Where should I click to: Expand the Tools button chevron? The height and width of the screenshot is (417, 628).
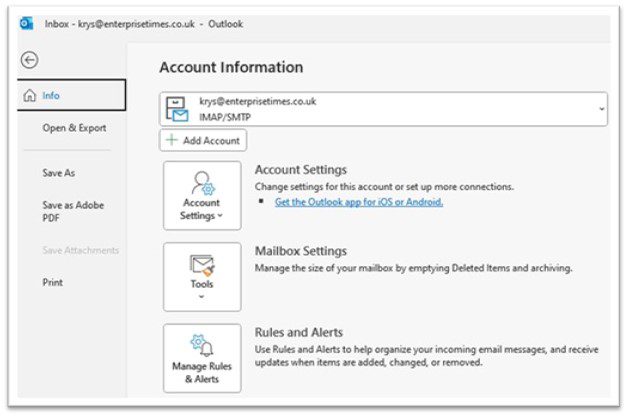pos(201,296)
